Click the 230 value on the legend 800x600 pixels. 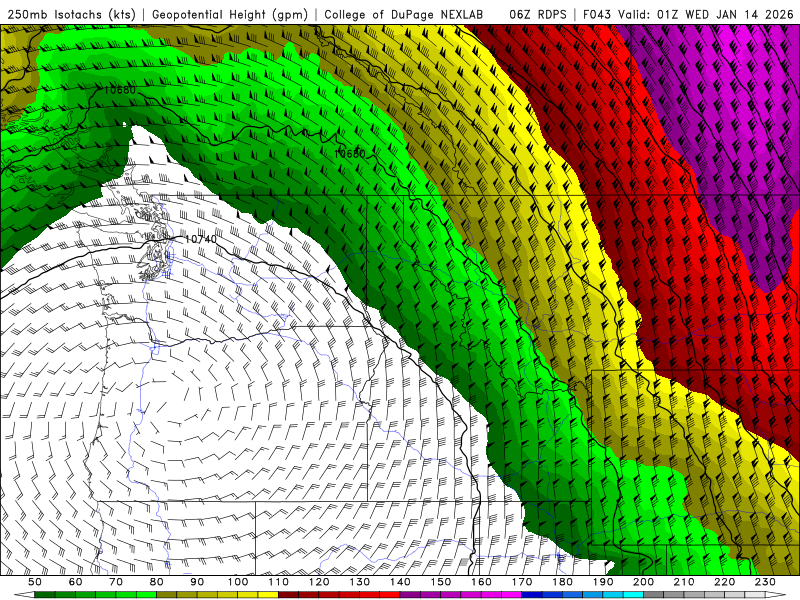coord(765,582)
